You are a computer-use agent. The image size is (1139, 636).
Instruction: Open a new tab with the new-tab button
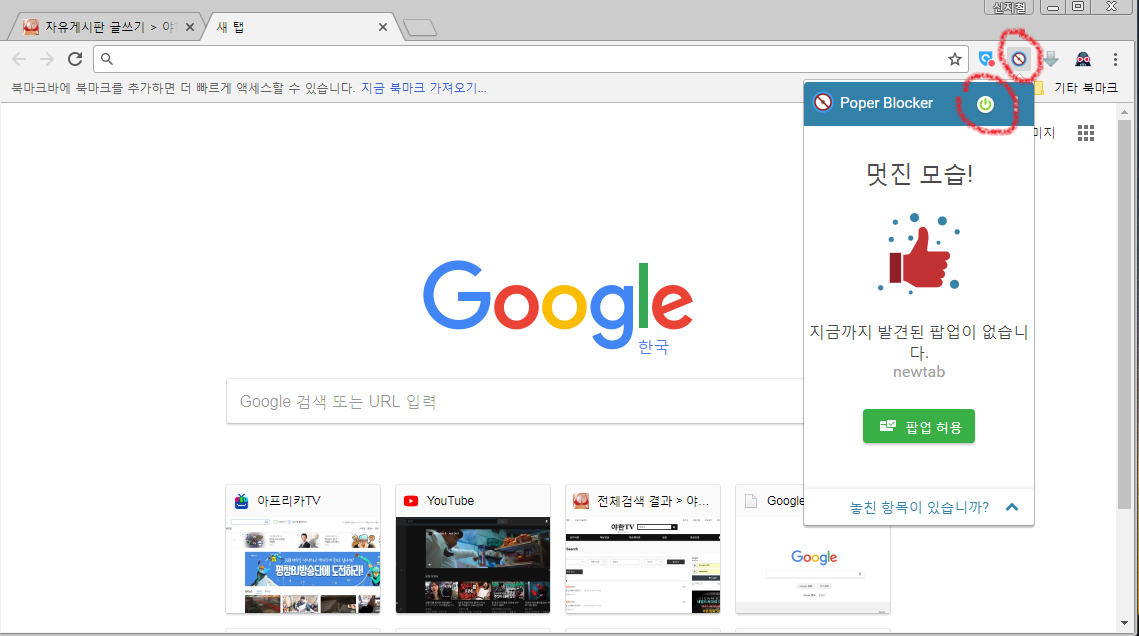click(420, 28)
